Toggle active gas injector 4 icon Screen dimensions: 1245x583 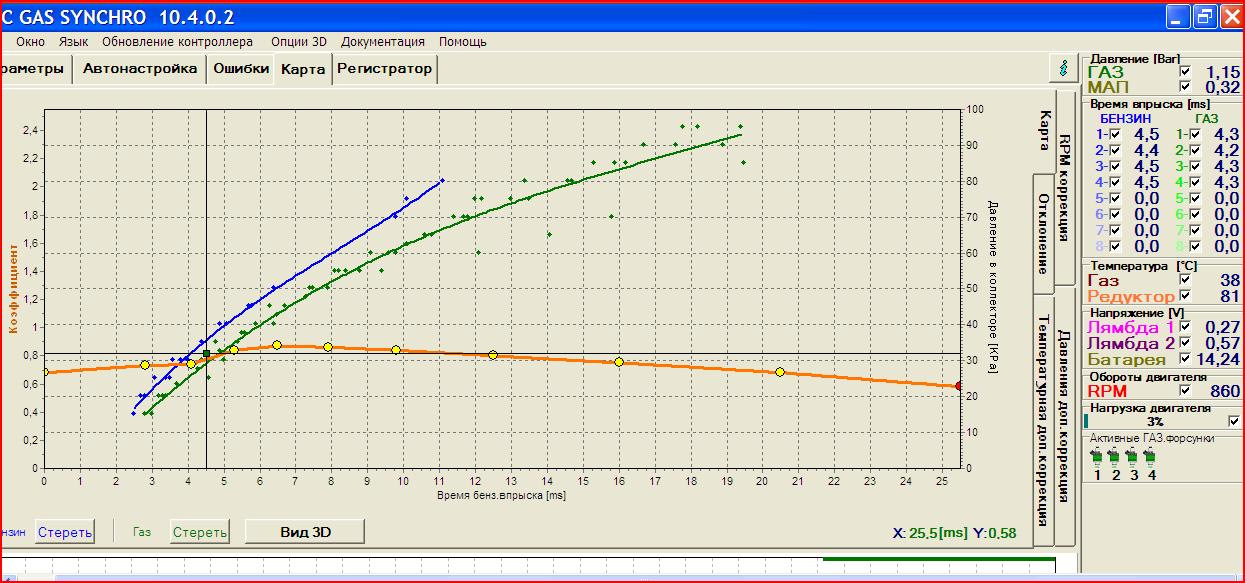point(1150,456)
